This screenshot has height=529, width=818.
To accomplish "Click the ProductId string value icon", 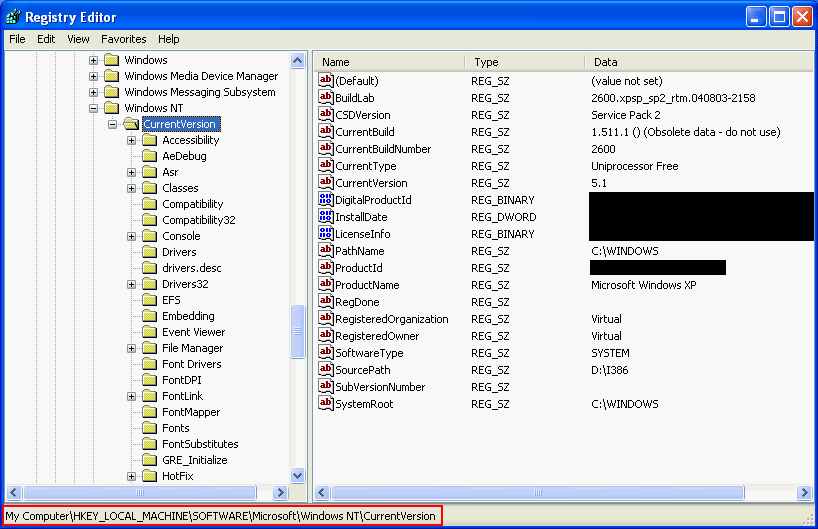I will tap(326, 267).
